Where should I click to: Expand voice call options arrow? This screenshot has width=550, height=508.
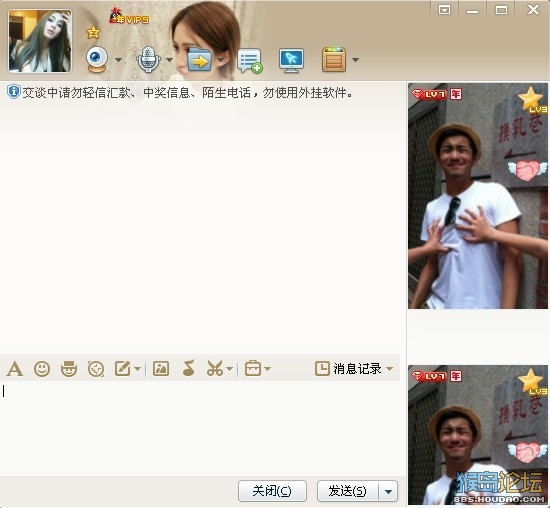coord(169,60)
